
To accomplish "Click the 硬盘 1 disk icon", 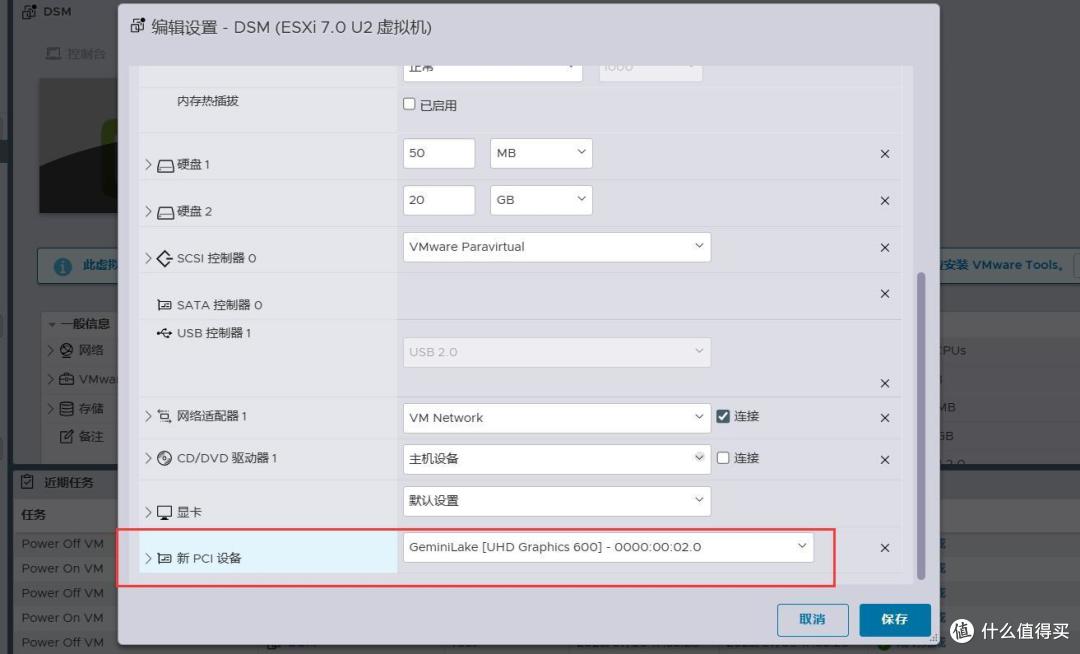I will [165, 166].
